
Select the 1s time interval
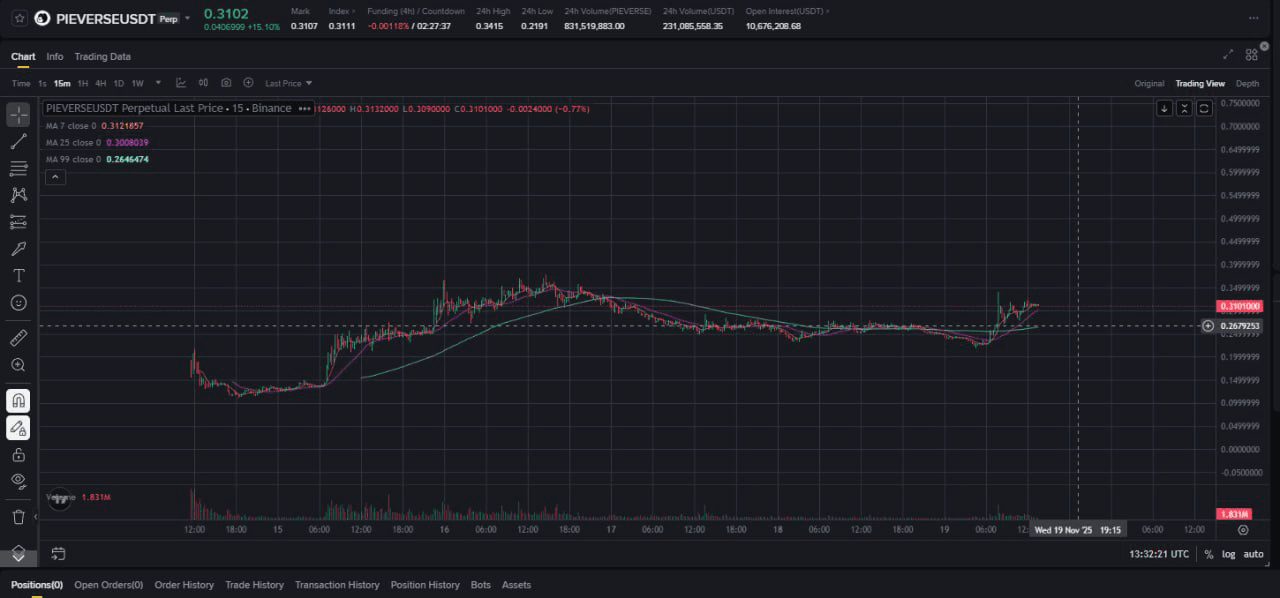(x=42, y=84)
